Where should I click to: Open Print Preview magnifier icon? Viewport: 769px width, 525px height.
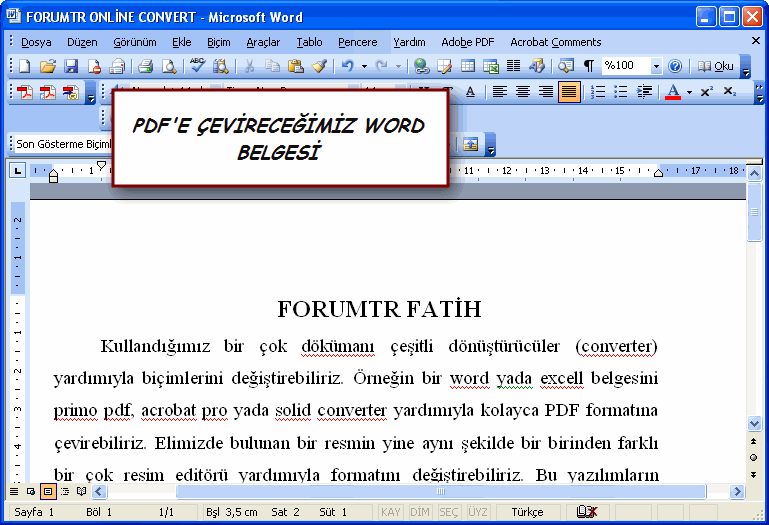point(169,66)
